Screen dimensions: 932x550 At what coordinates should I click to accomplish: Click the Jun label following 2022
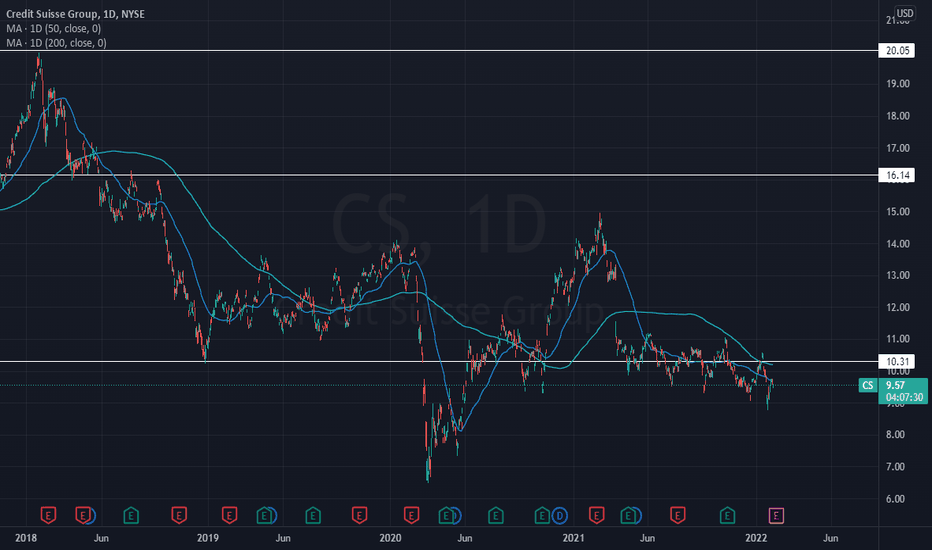[830, 538]
